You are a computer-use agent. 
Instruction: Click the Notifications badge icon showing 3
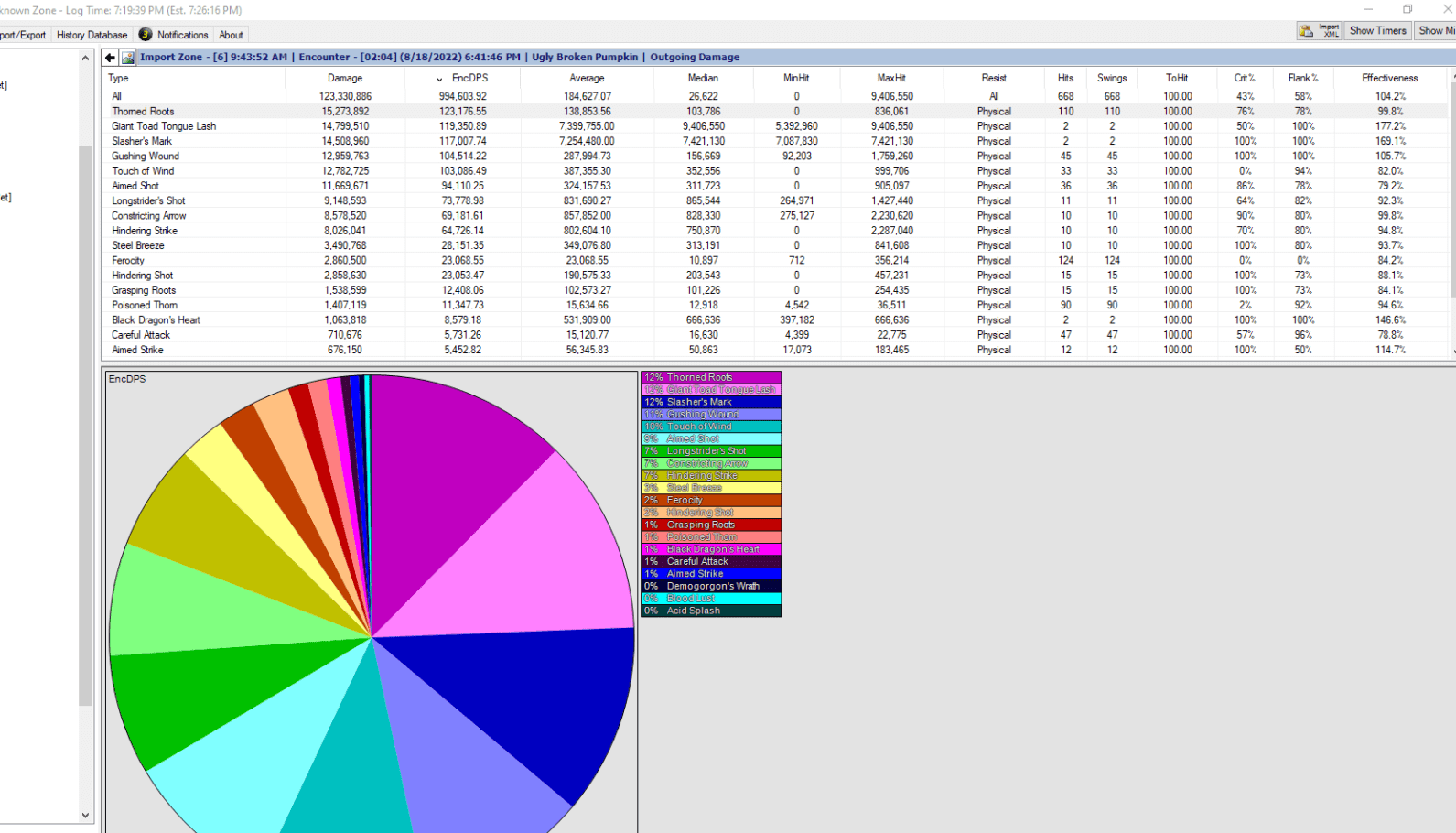[x=146, y=34]
